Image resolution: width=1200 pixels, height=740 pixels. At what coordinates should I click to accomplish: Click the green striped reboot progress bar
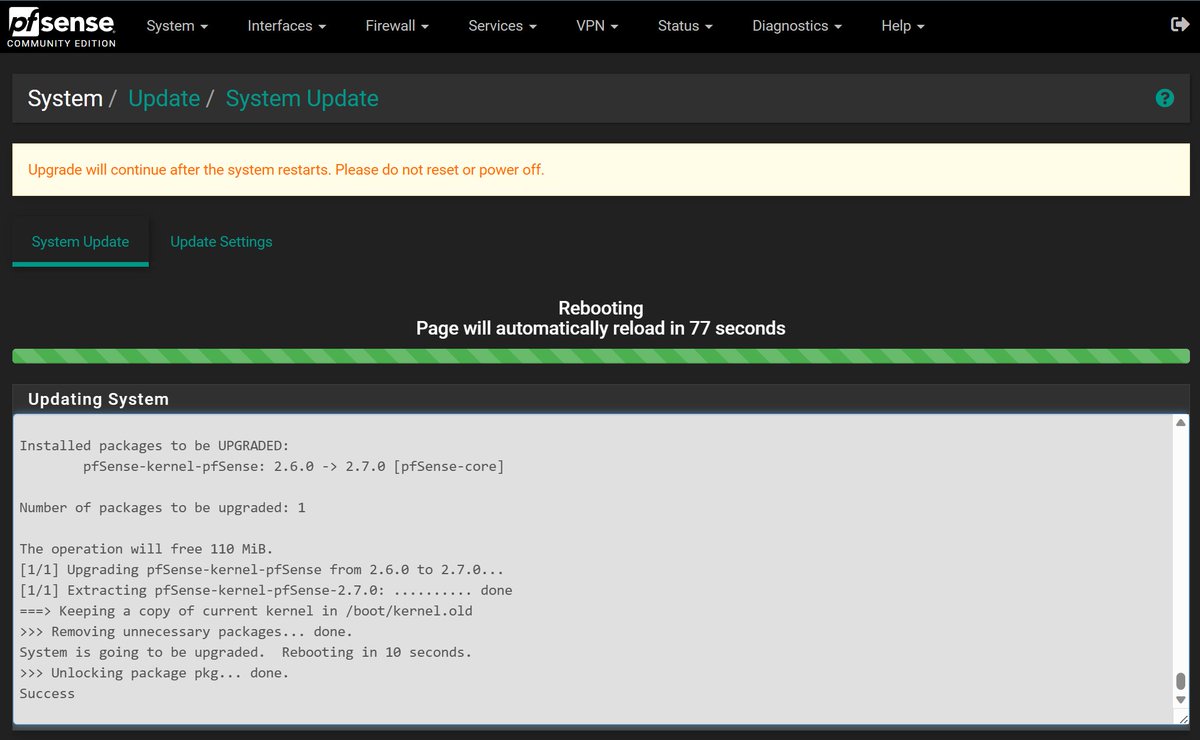click(601, 356)
